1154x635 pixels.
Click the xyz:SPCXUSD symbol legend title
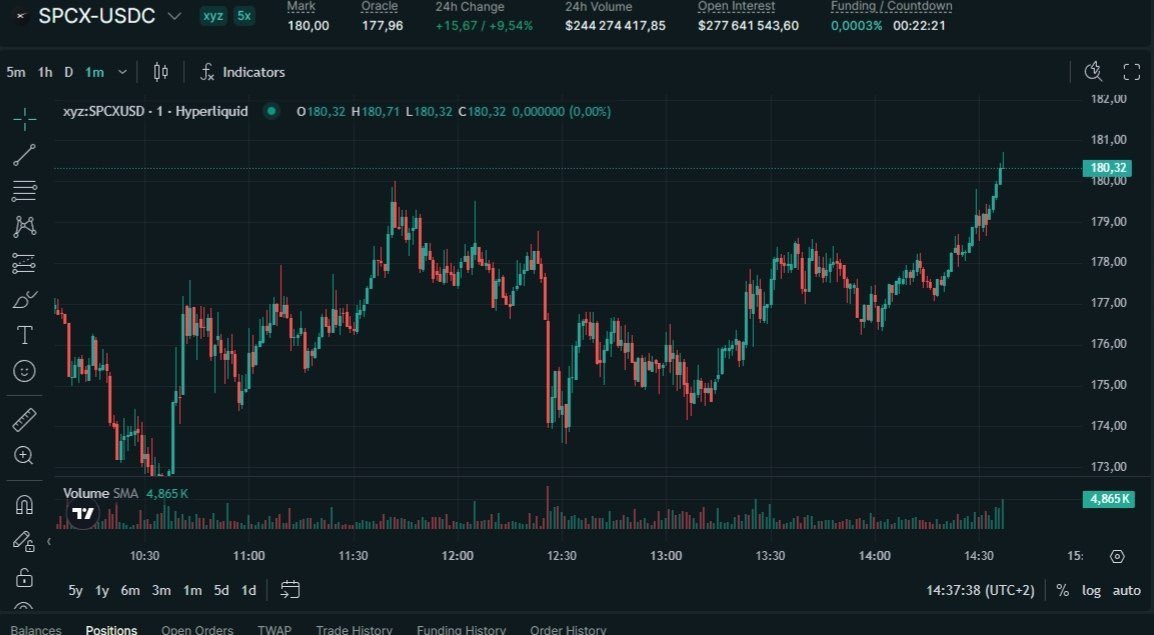click(155, 111)
